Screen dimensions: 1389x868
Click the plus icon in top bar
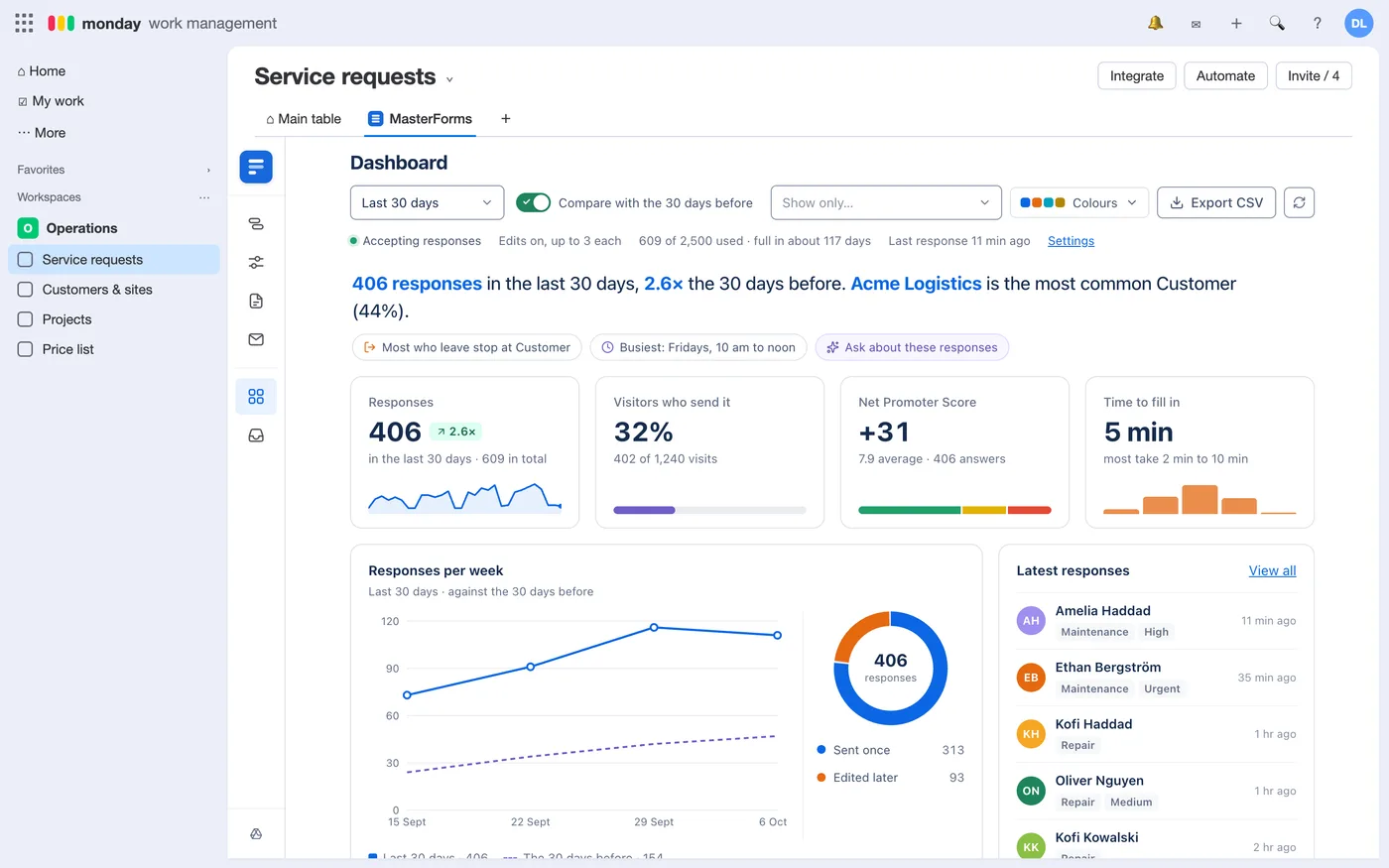pos(1236,23)
